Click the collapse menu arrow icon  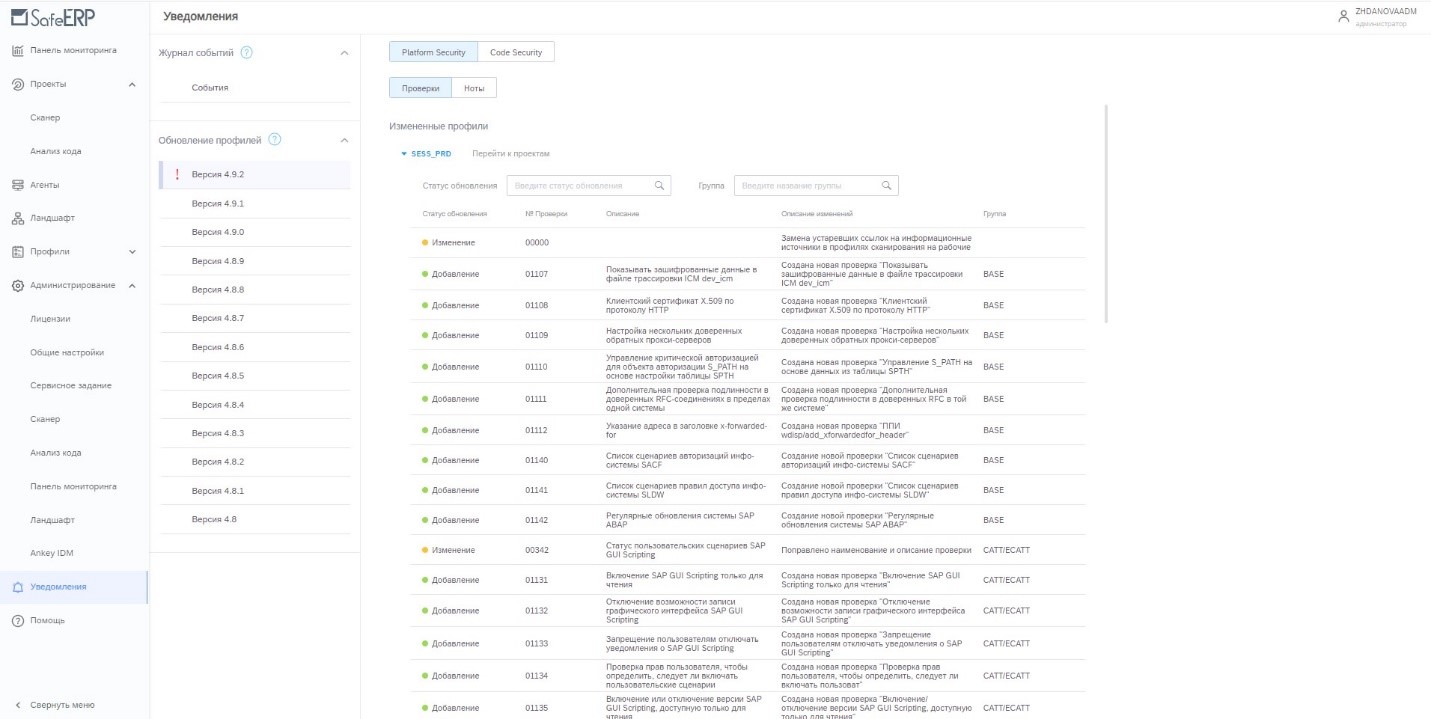17,705
